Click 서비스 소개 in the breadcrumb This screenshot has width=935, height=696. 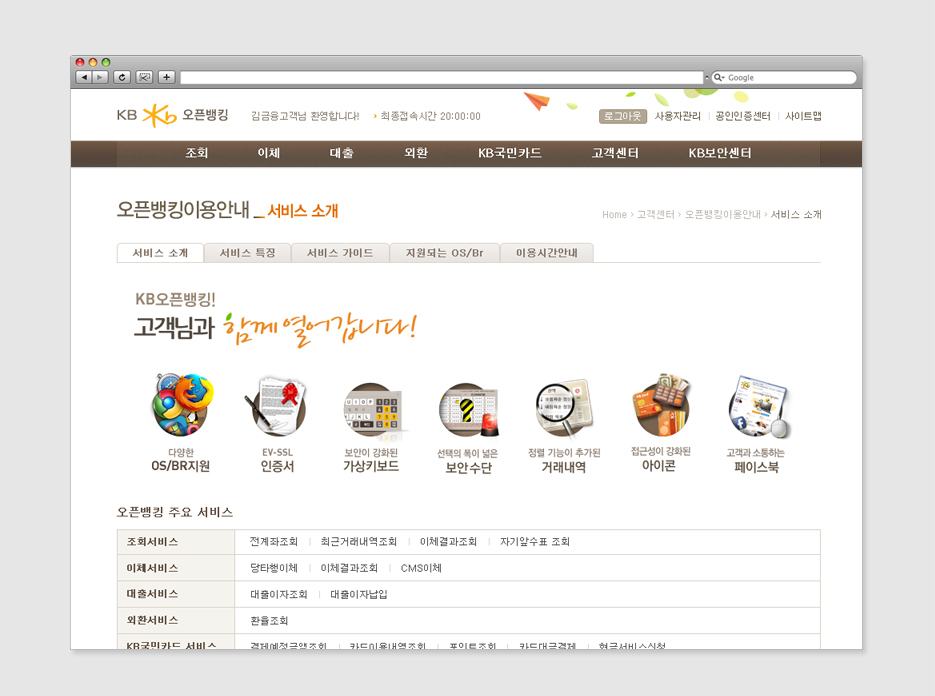click(796, 215)
